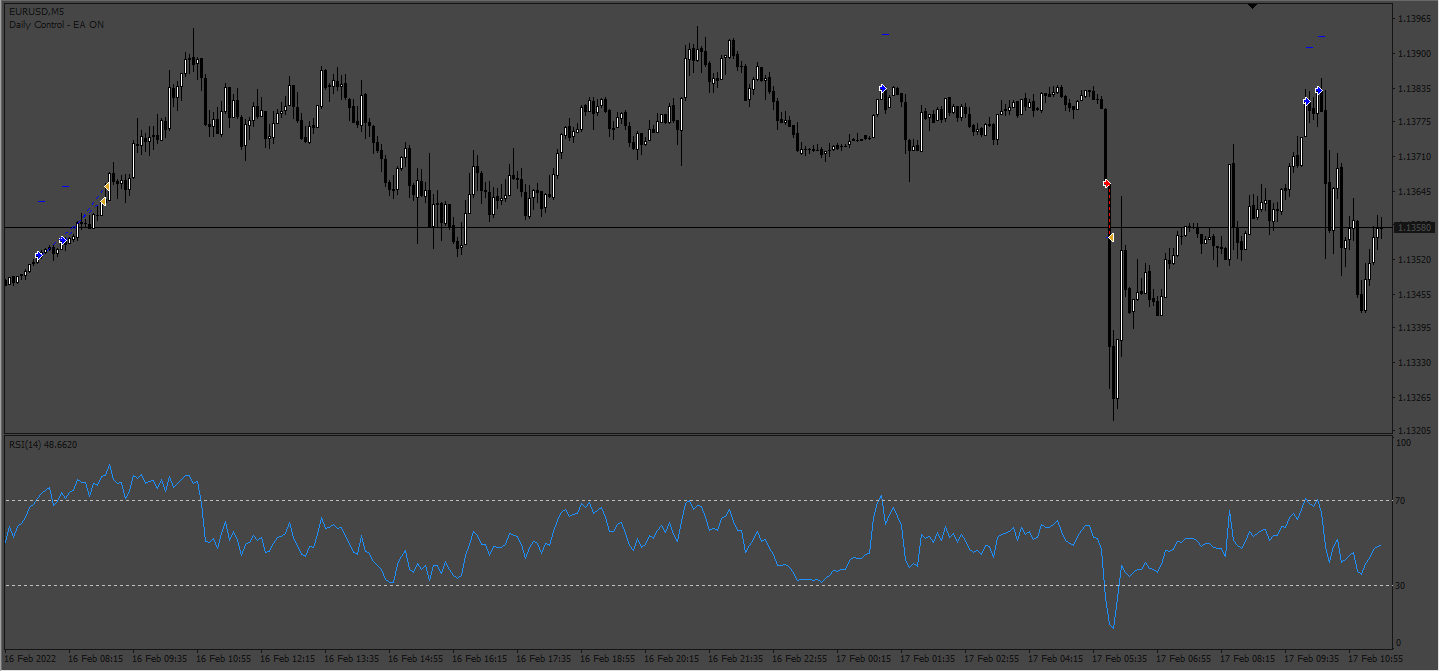Click the RSI scale value 30
Viewport: 1440px width, 672px height.
coord(1401,585)
